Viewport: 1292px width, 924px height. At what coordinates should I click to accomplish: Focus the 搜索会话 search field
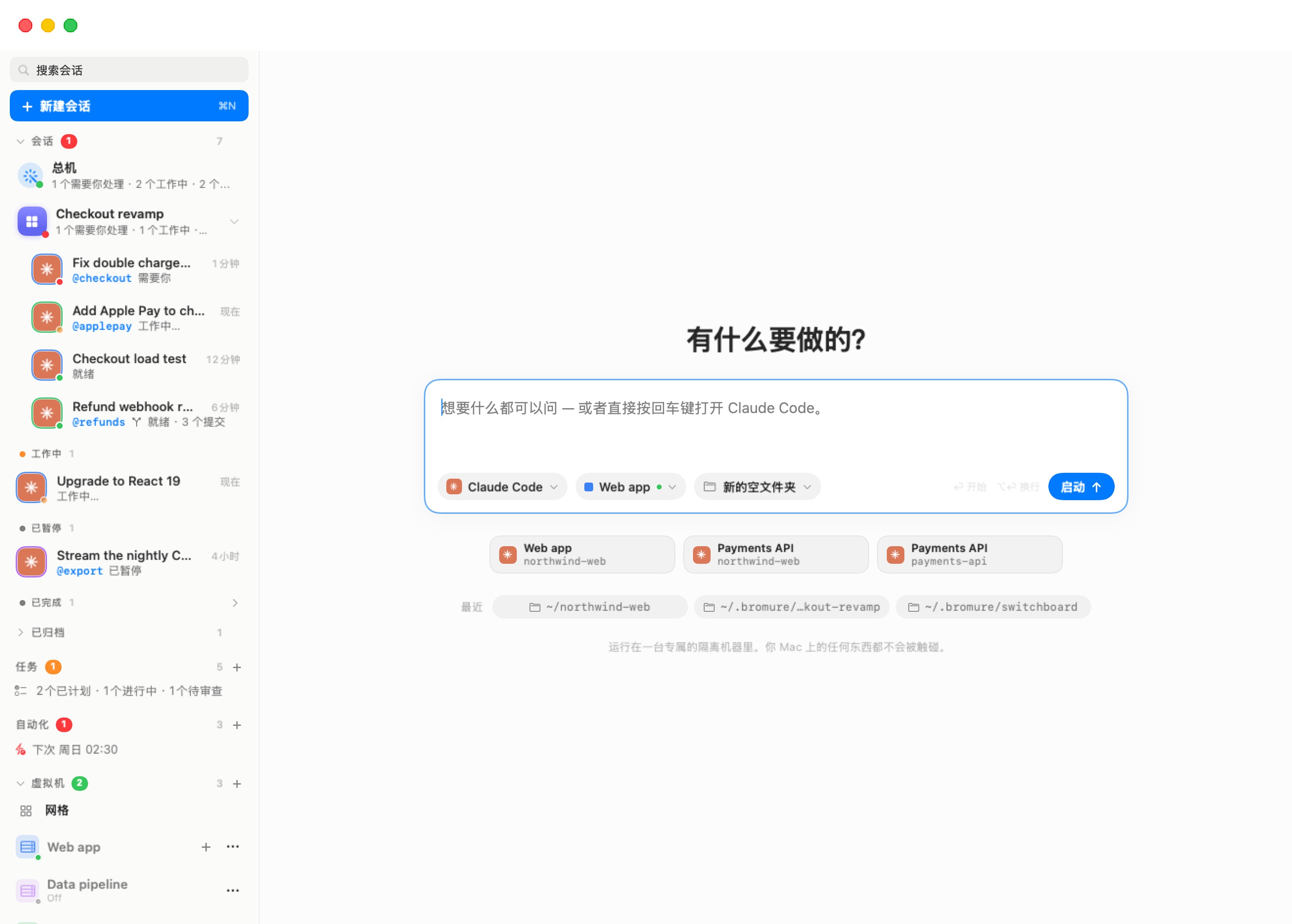tap(129, 70)
